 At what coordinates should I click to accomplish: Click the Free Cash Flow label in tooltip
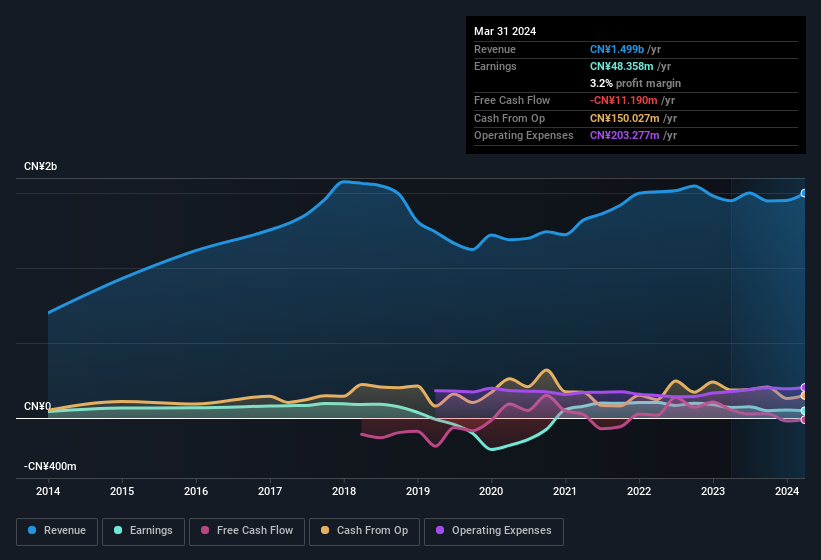click(512, 100)
